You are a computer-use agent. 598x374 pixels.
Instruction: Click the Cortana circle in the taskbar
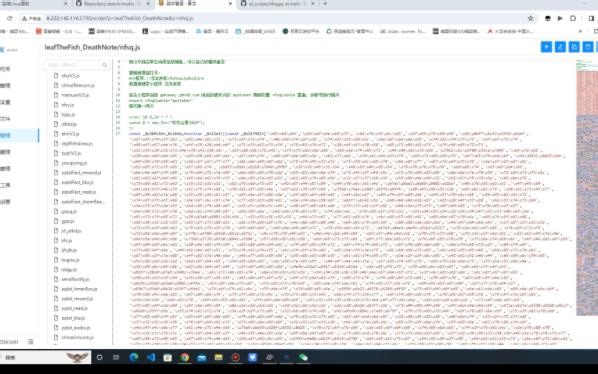point(100,357)
